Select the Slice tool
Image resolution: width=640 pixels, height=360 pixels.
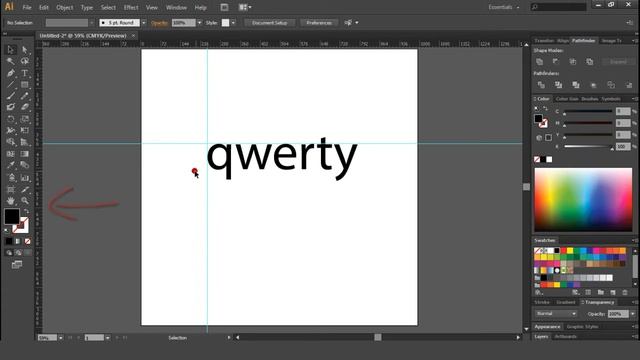click(24, 189)
